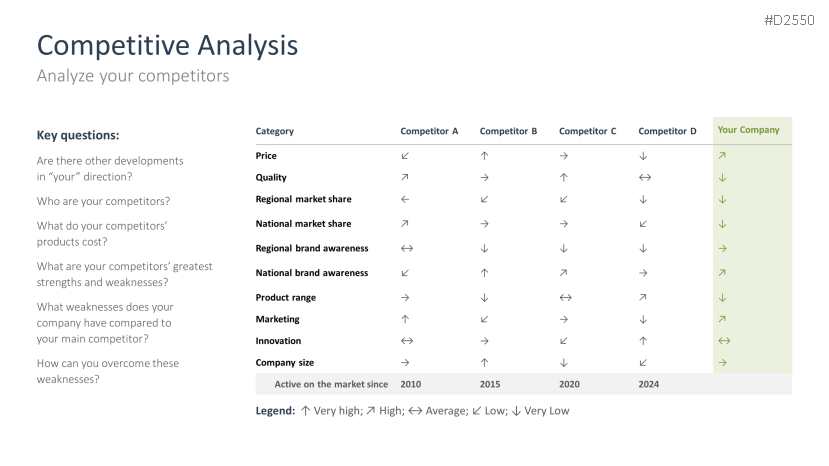829x466 pixels.
Task: Click the #D2550 slide tag
Action: [x=788, y=20]
